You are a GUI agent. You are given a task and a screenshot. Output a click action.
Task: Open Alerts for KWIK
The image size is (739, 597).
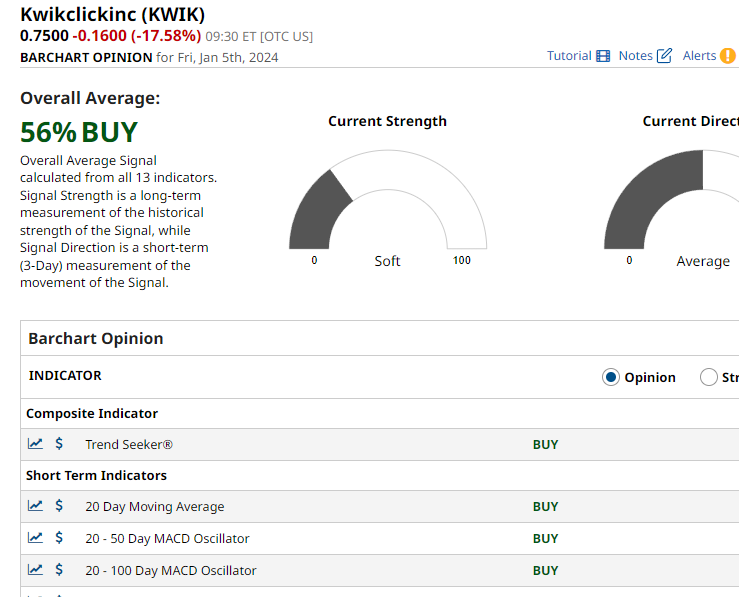(709, 56)
